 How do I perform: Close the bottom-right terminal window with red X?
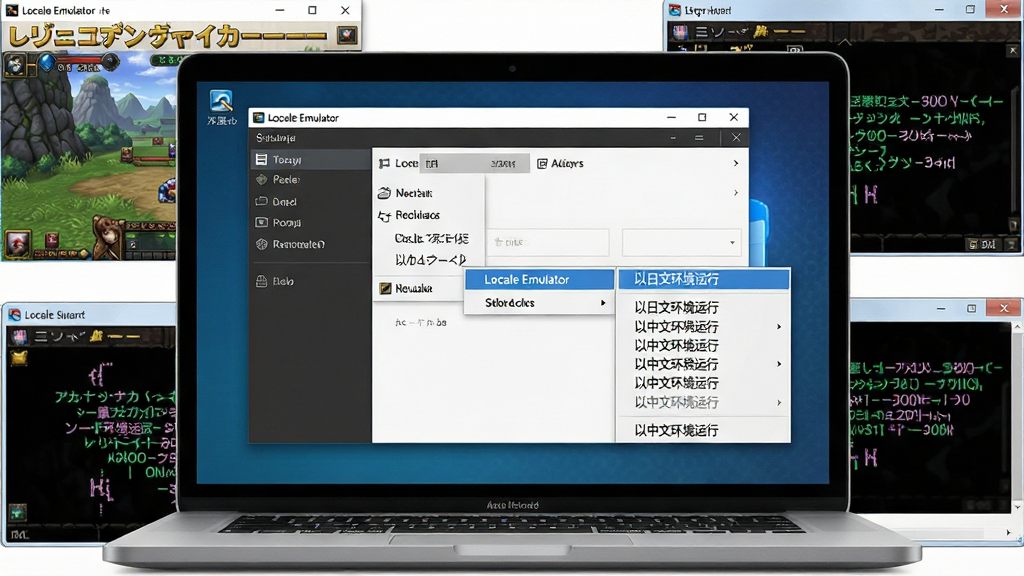coord(1004,308)
